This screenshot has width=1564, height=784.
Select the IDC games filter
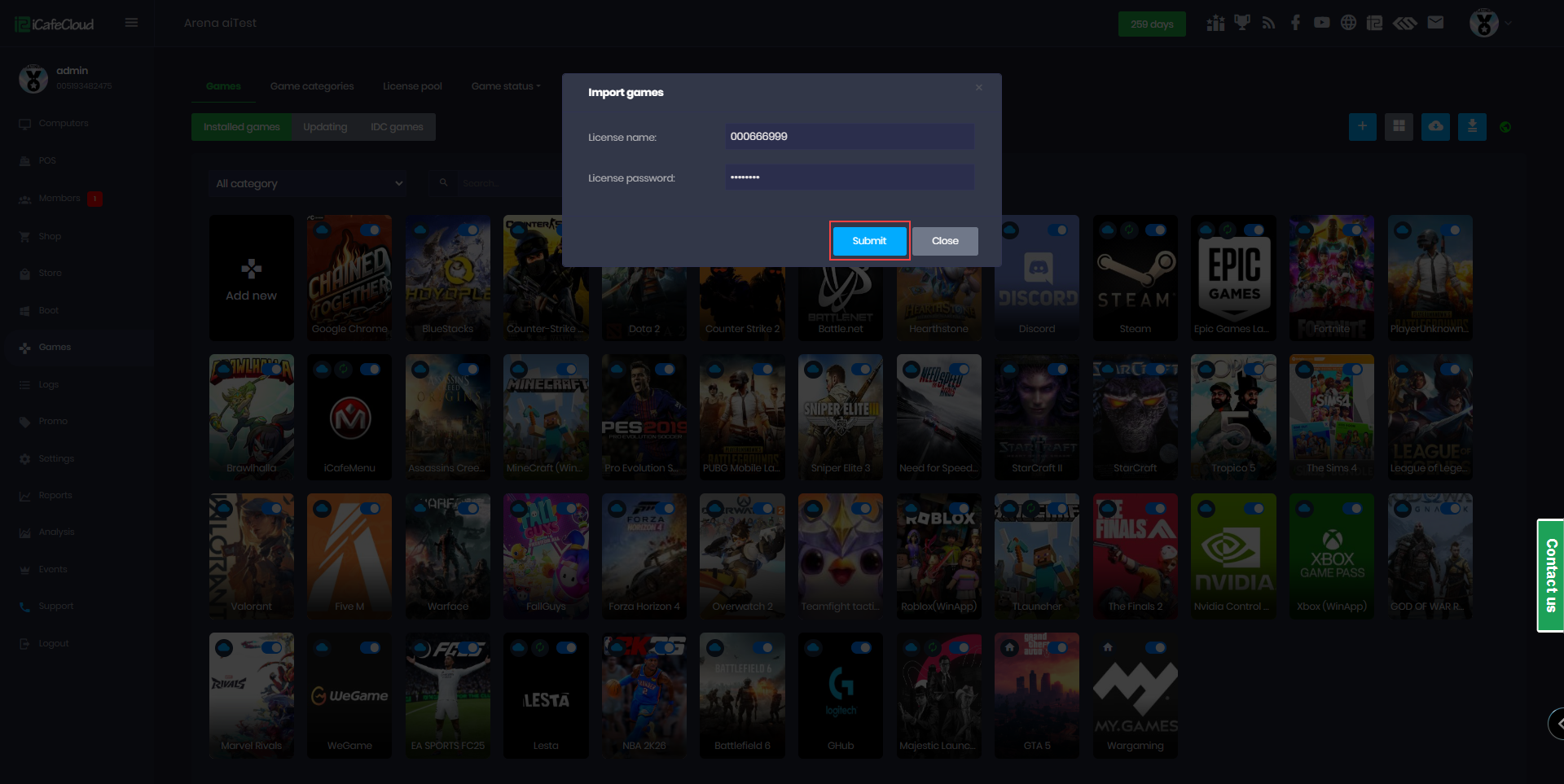(397, 127)
